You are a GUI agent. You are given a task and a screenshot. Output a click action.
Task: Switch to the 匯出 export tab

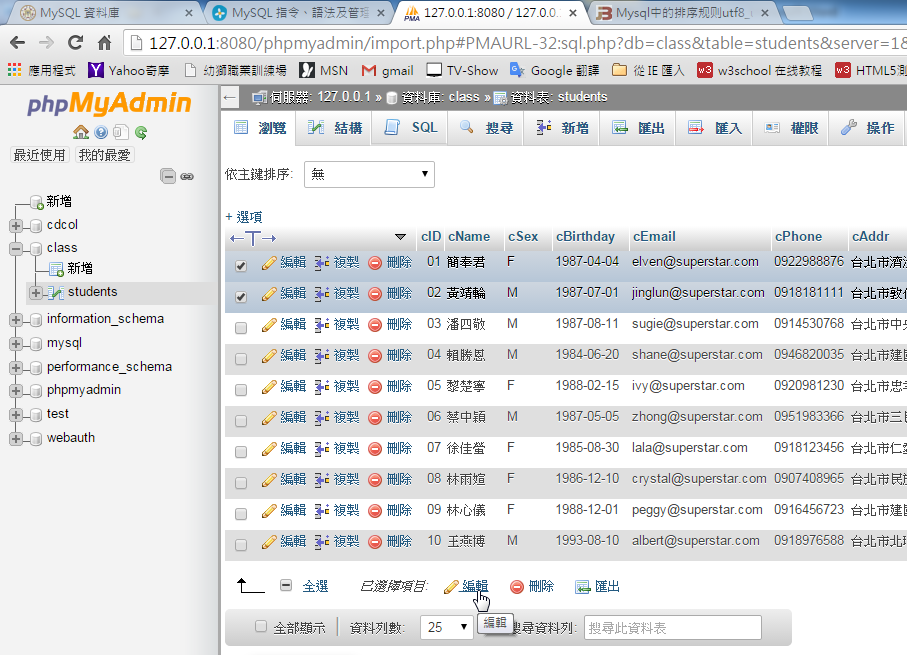(638, 128)
